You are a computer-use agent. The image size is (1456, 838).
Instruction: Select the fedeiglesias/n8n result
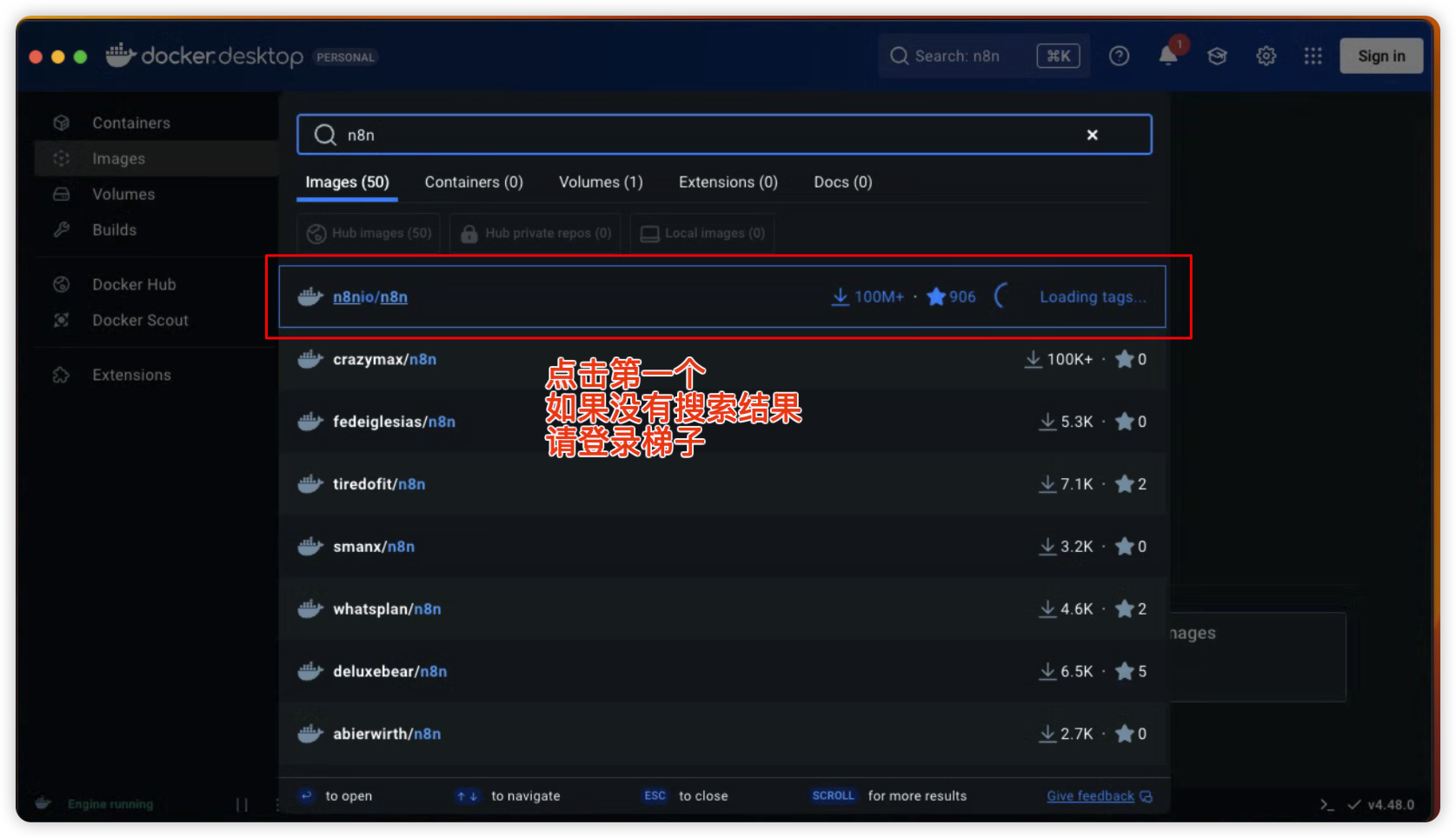pyautogui.click(x=722, y=422)
